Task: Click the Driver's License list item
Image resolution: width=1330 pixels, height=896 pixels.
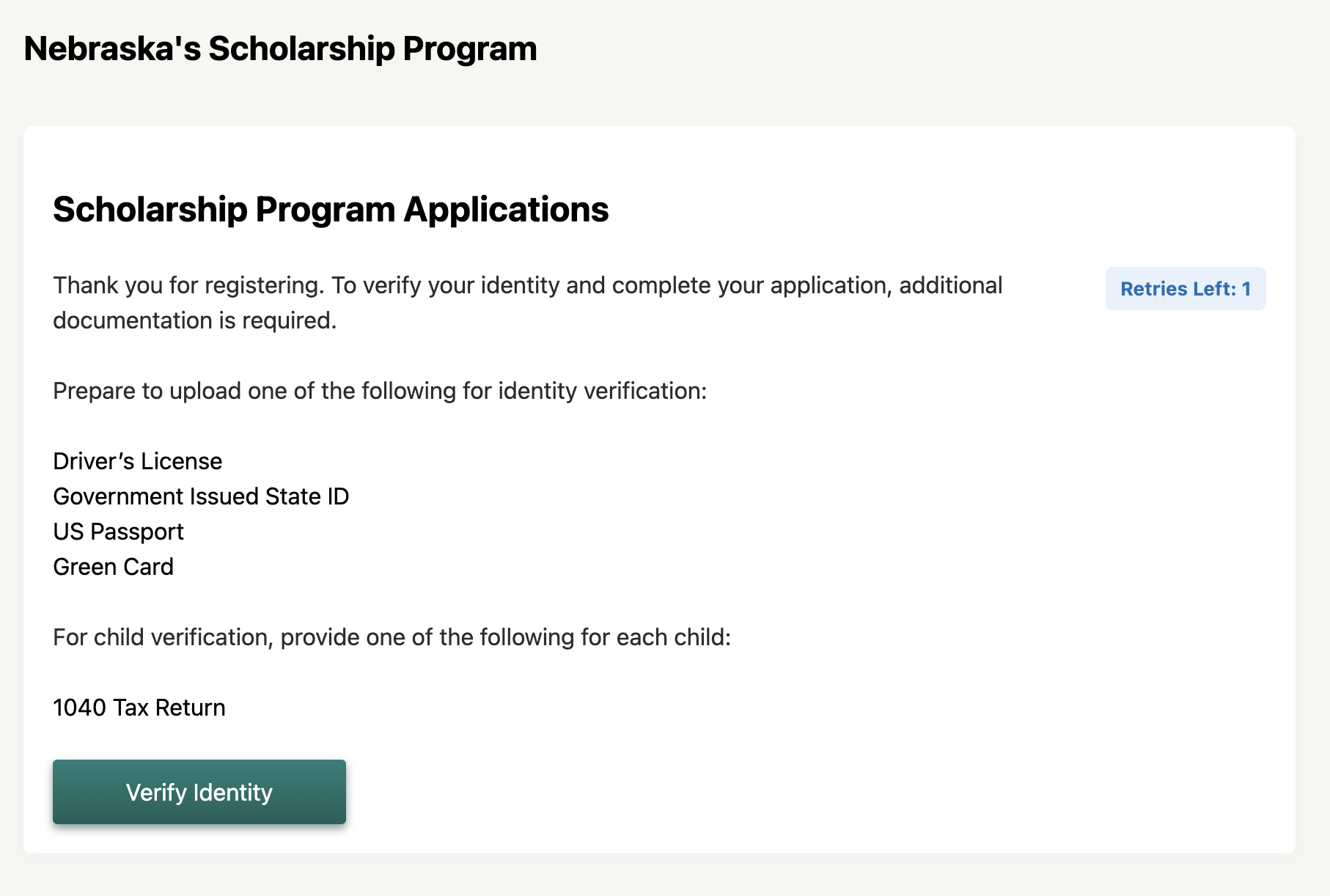Action: coord(137,461)
